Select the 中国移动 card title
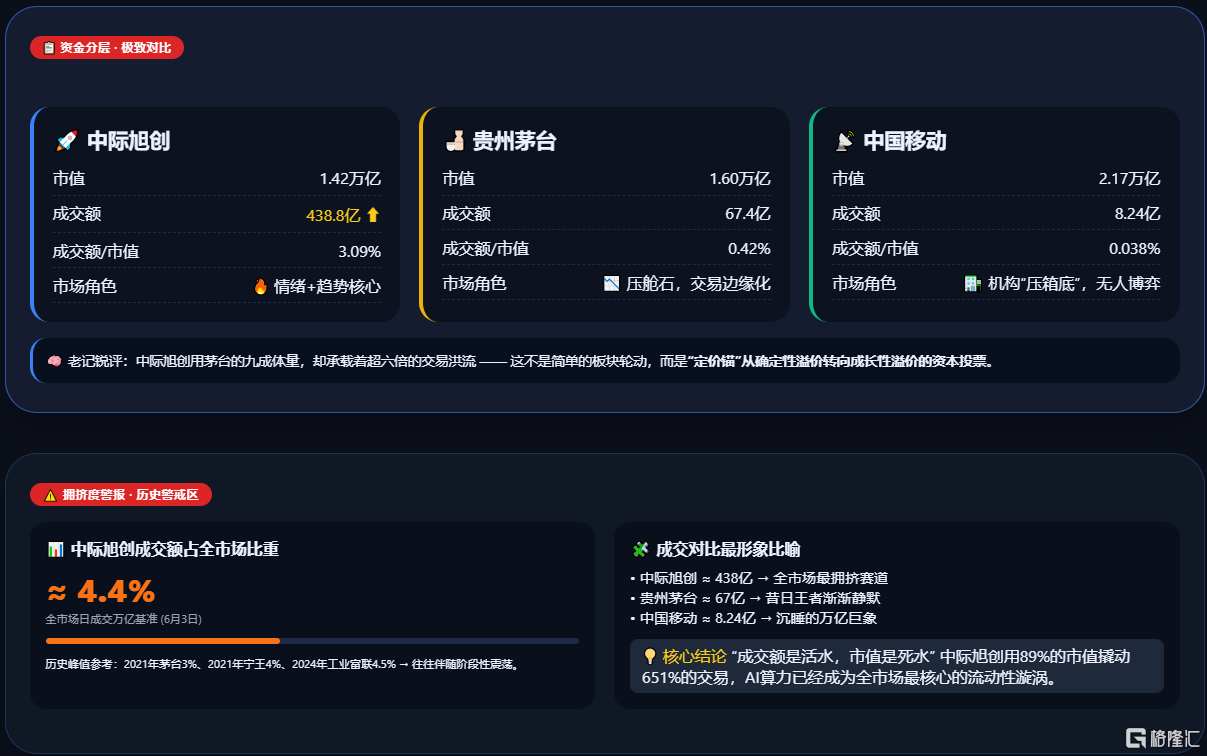Viewport: 1207px width, 756px height. 904,141
